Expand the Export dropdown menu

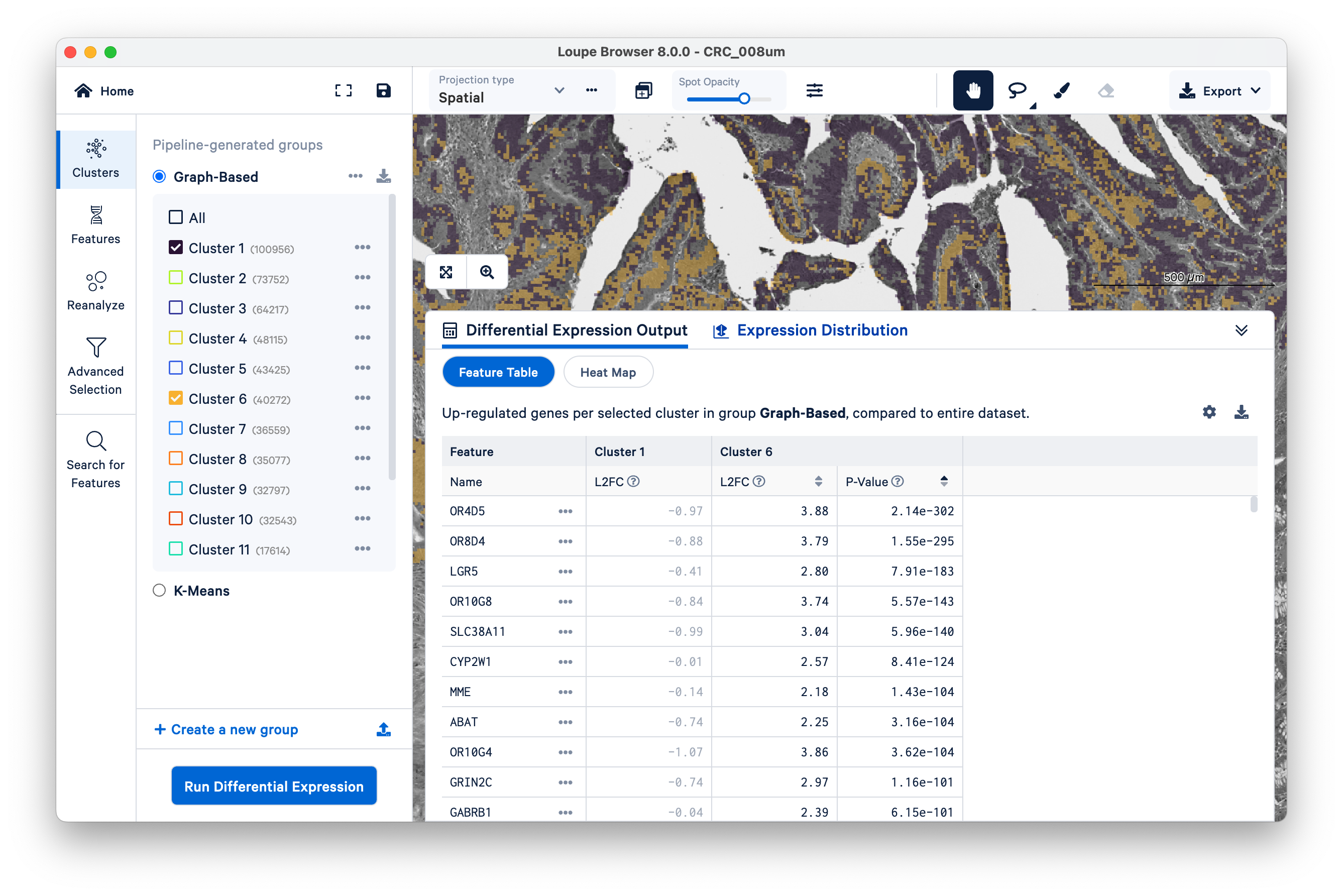click(1219, 91)
